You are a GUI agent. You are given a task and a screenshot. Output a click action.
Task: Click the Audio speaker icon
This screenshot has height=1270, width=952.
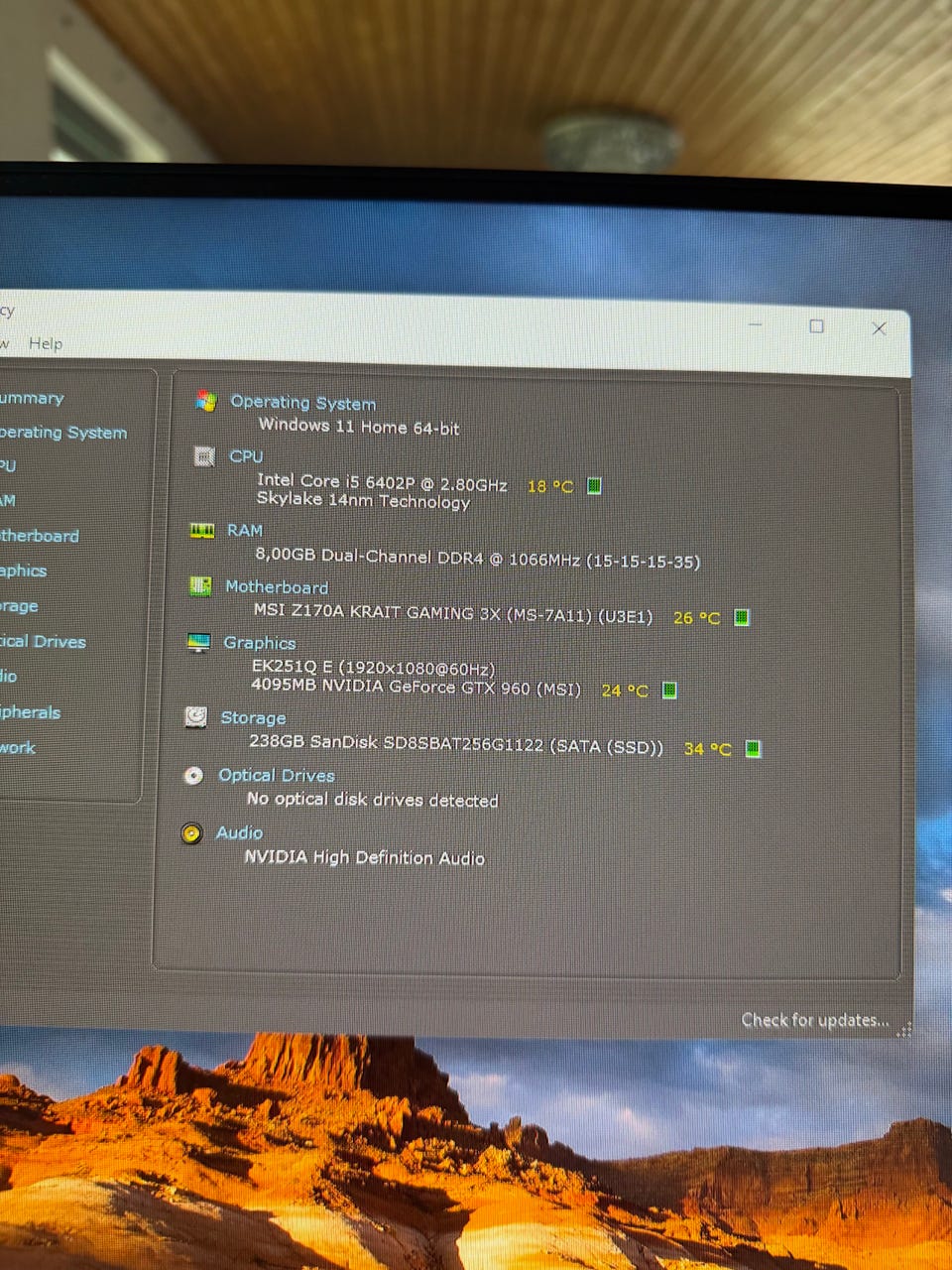[191, 833]
